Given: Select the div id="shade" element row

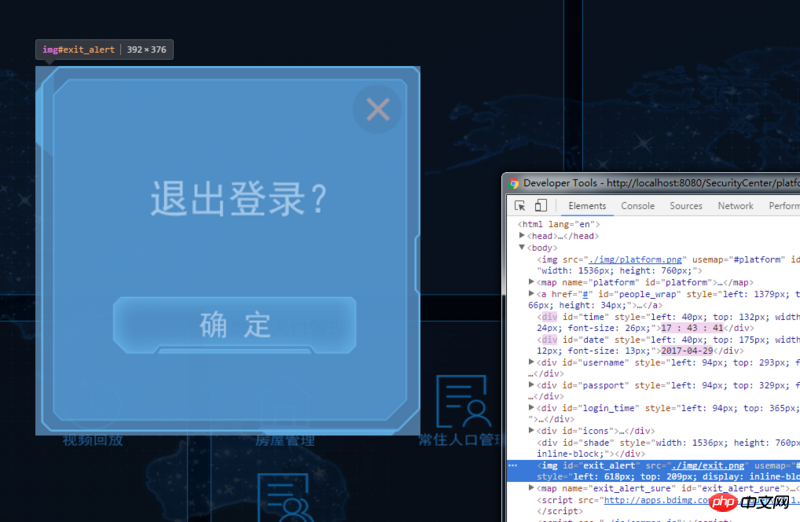Looking at the screenshot, I should tap(654, 448).
